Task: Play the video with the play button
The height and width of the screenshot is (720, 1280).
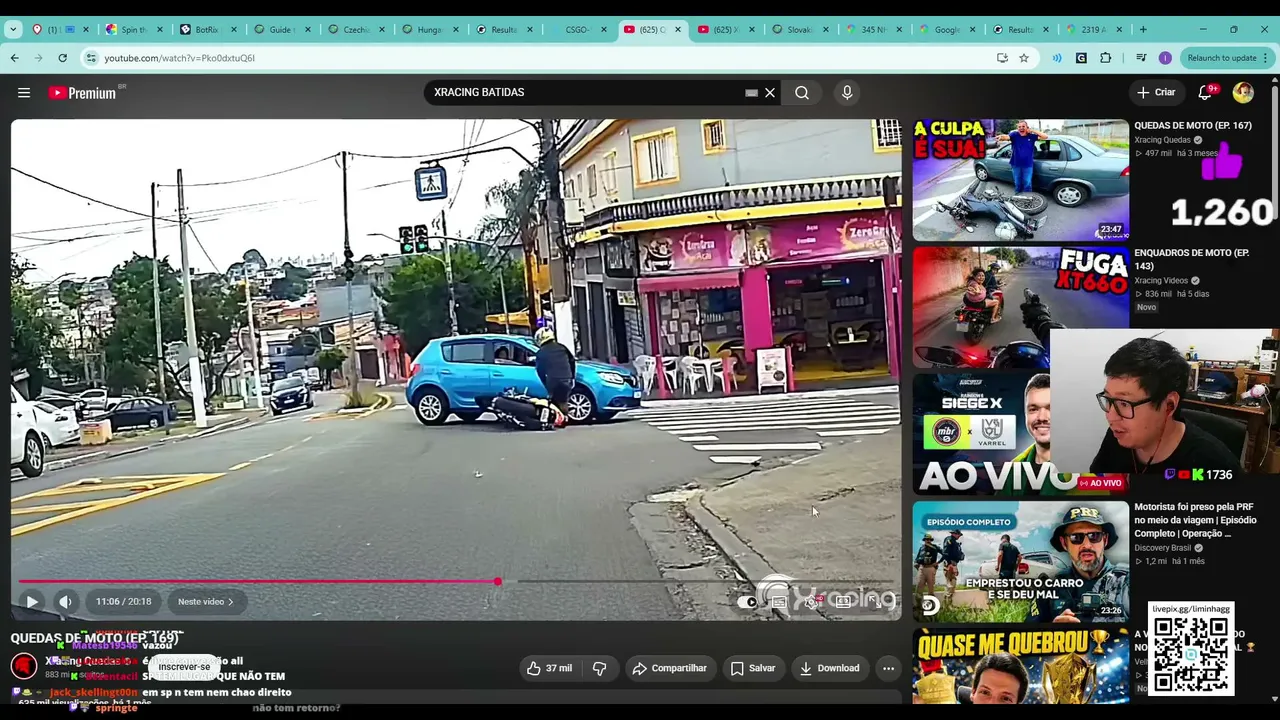Action: (x=32, y=602)
